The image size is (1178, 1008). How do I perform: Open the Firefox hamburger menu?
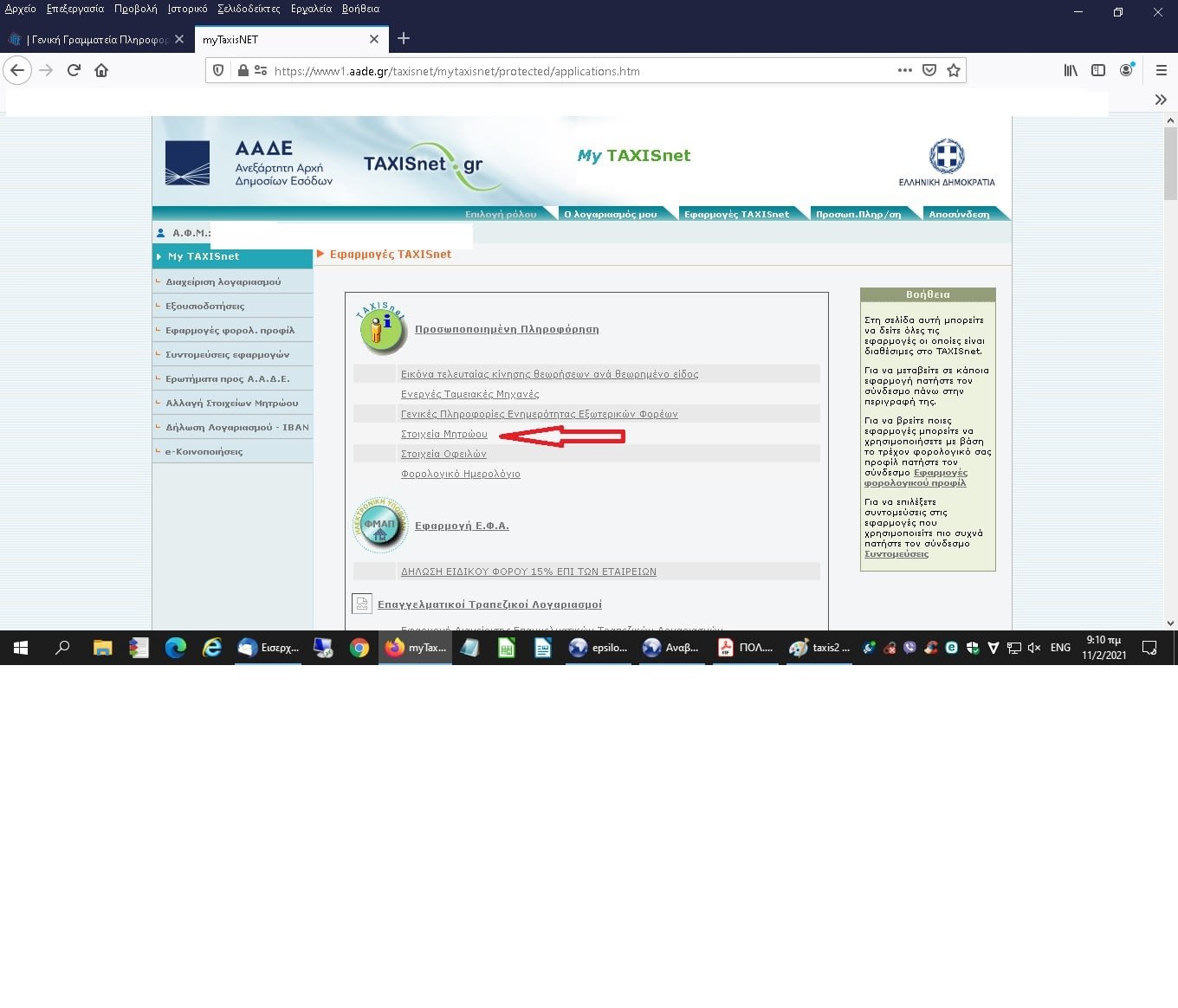[x=1162, y=70]
